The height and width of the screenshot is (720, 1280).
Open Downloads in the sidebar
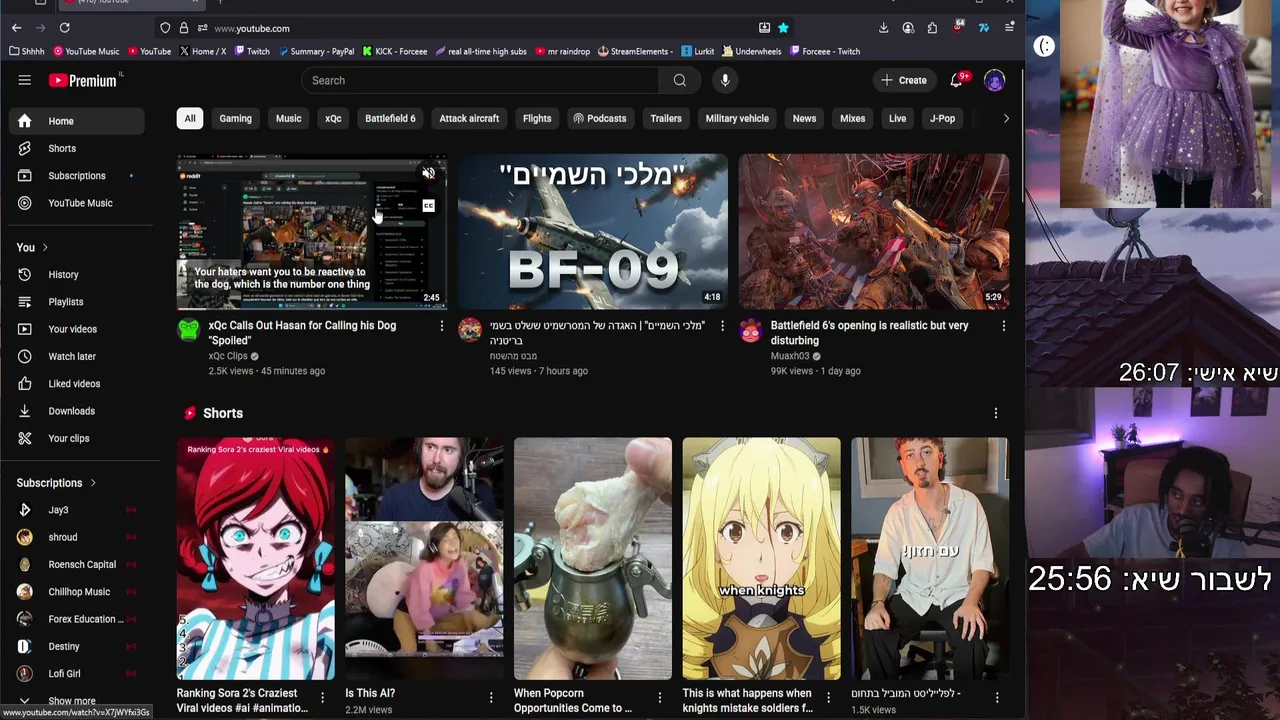coord(77,411)
